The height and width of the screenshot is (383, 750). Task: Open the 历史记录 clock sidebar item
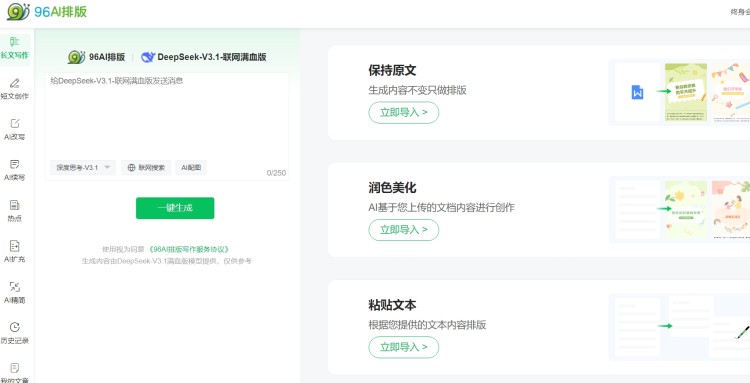point(15,334)
